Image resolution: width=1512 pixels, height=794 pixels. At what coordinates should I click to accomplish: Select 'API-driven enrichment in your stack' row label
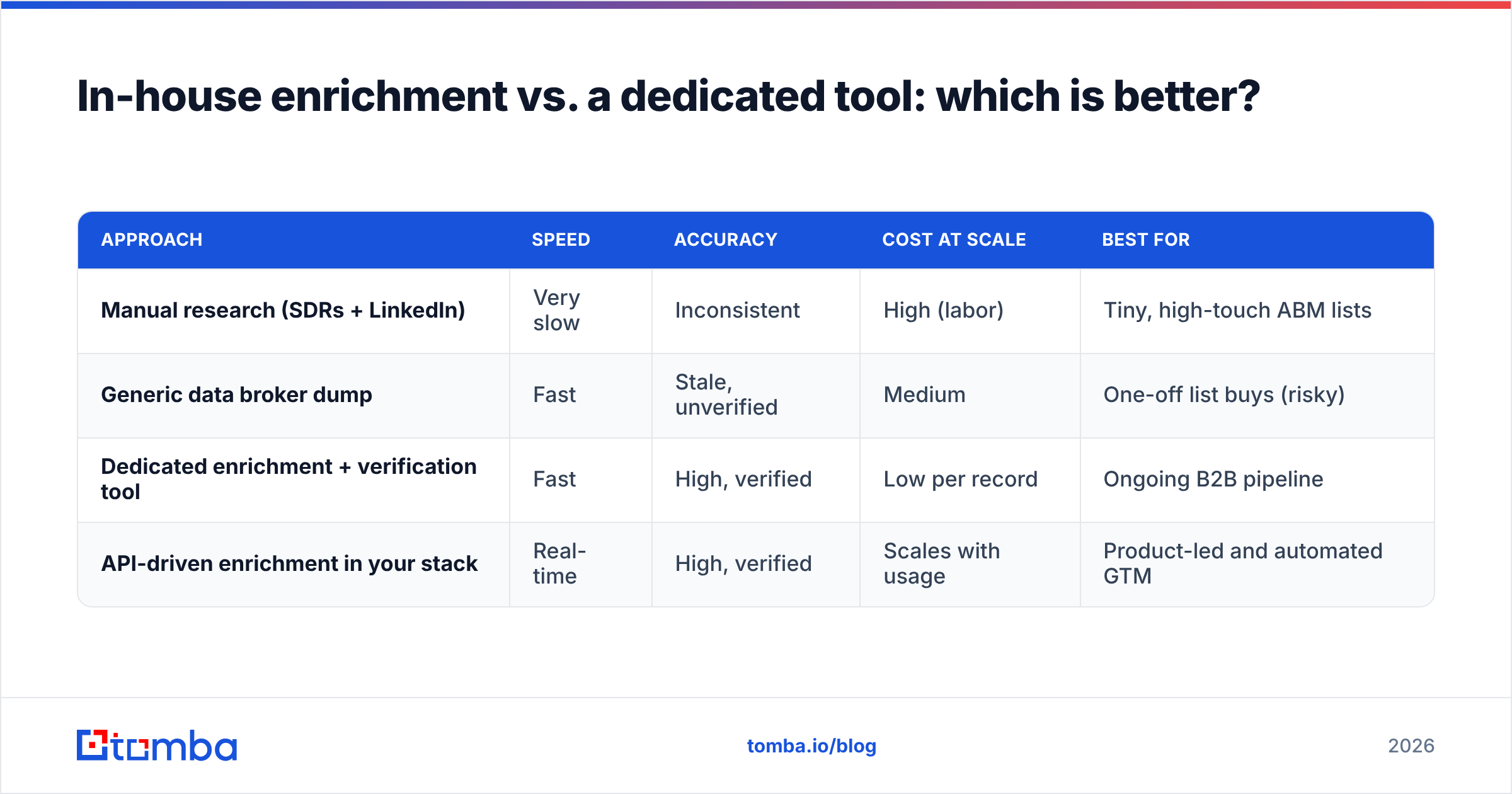[289, 563]
